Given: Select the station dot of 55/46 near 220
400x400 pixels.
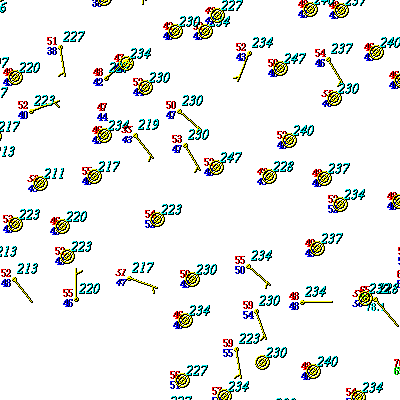Looking at the screenshot, I should [x=77, y=300].
